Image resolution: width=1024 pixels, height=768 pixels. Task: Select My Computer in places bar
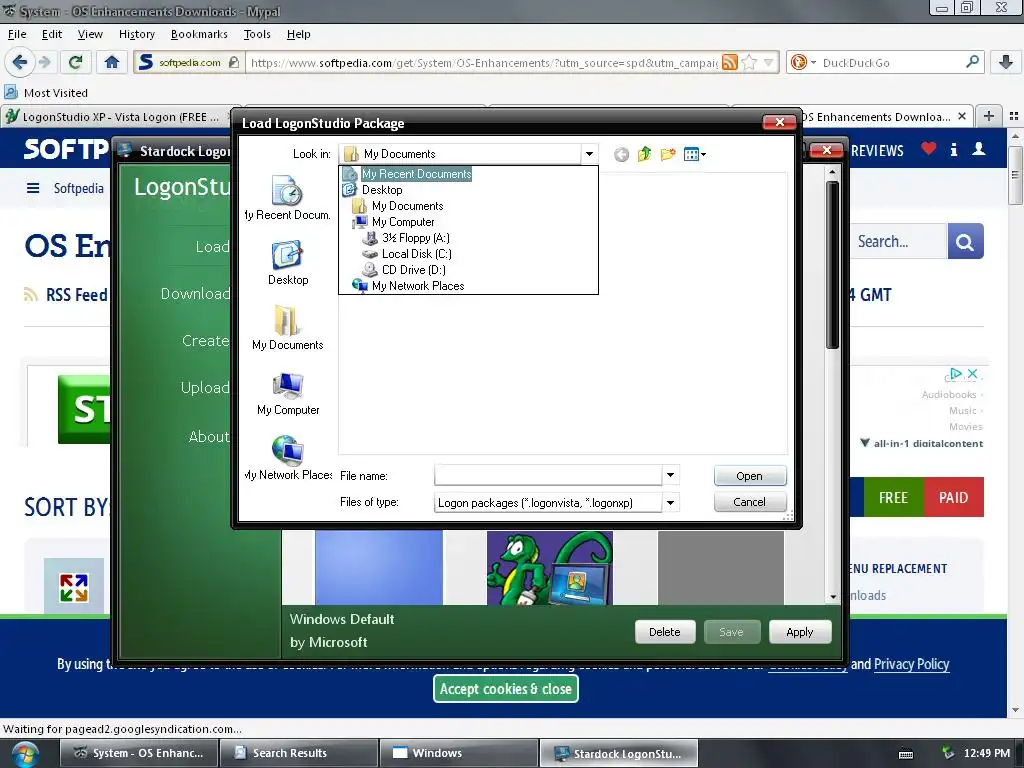pyautogui.click(x=287, y=393)
